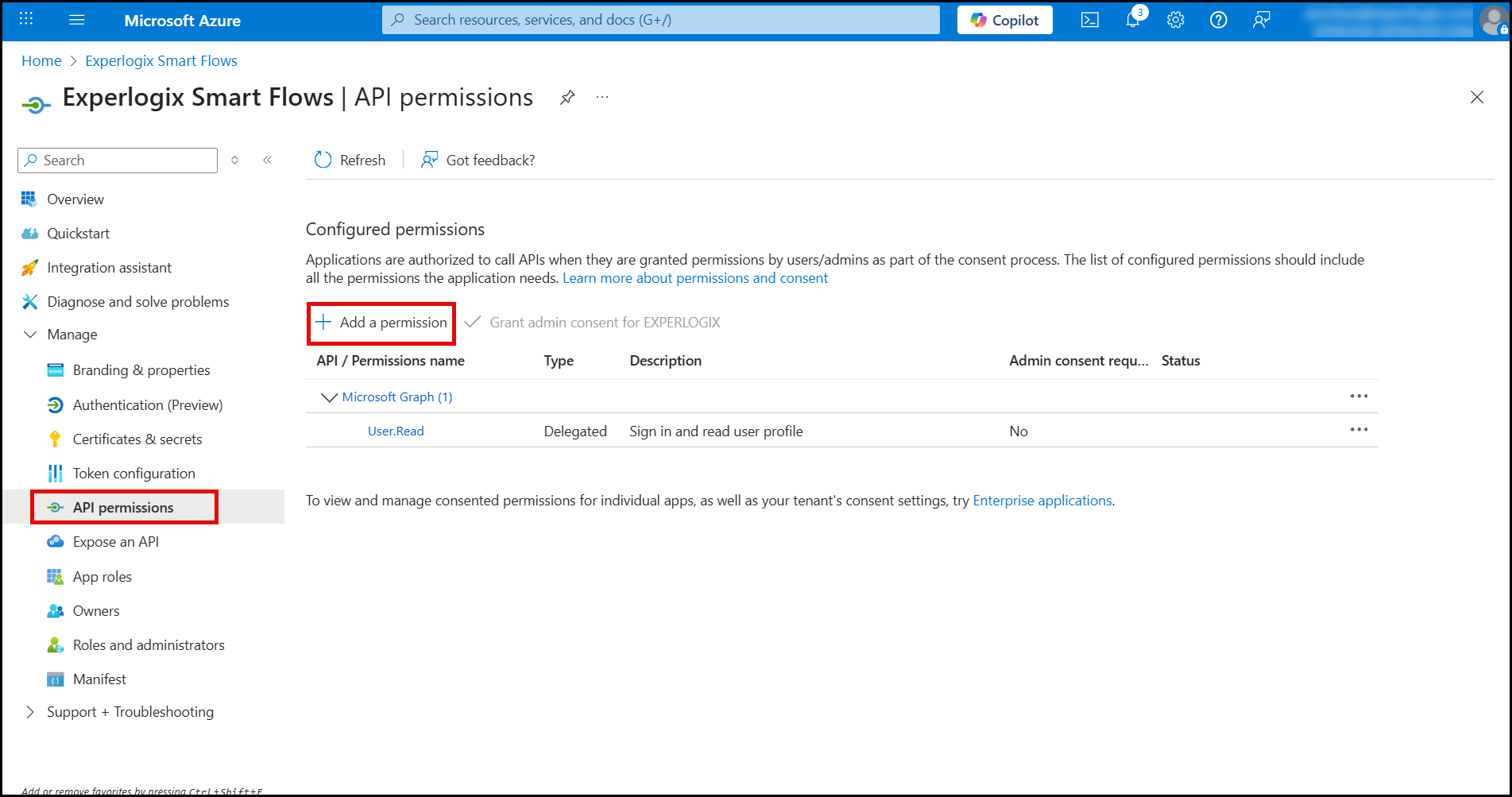The image size is (1512, 797).
Task: Click the 'No' admin consent cell
Action: [x=1019, y=431]
